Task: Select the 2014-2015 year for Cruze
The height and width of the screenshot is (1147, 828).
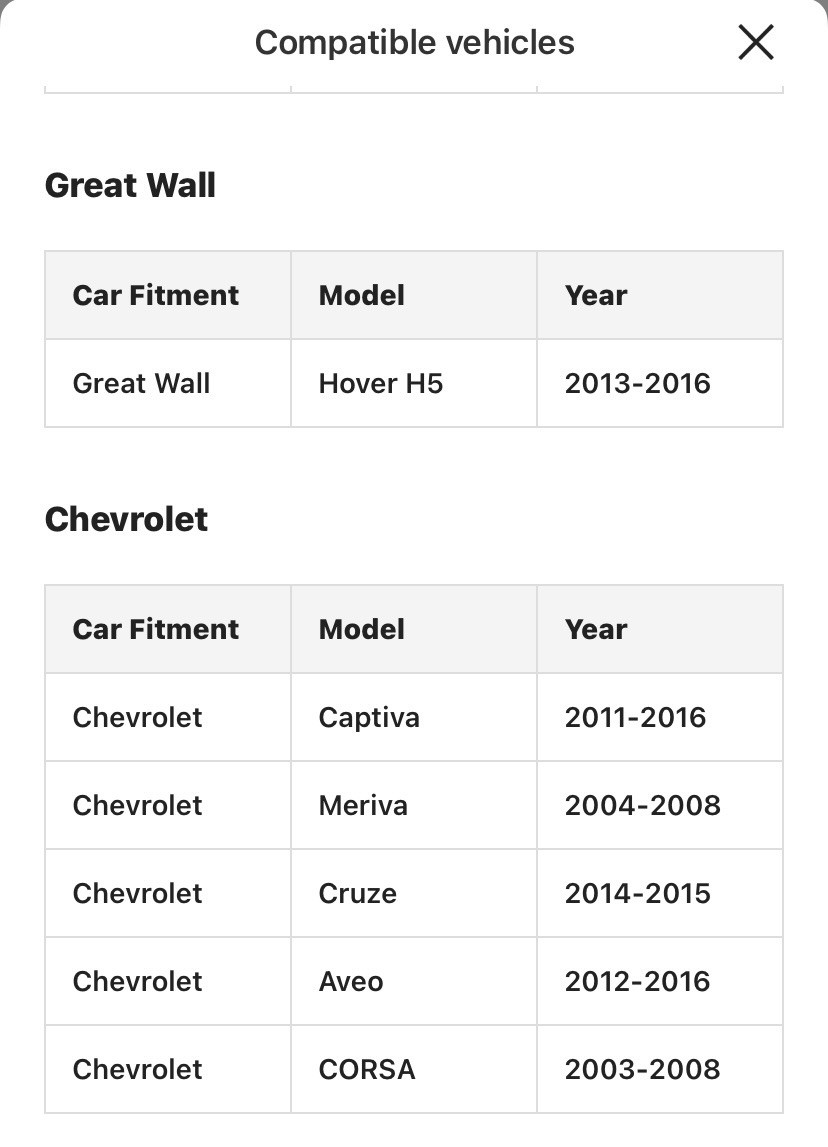Action: (637, 894)
